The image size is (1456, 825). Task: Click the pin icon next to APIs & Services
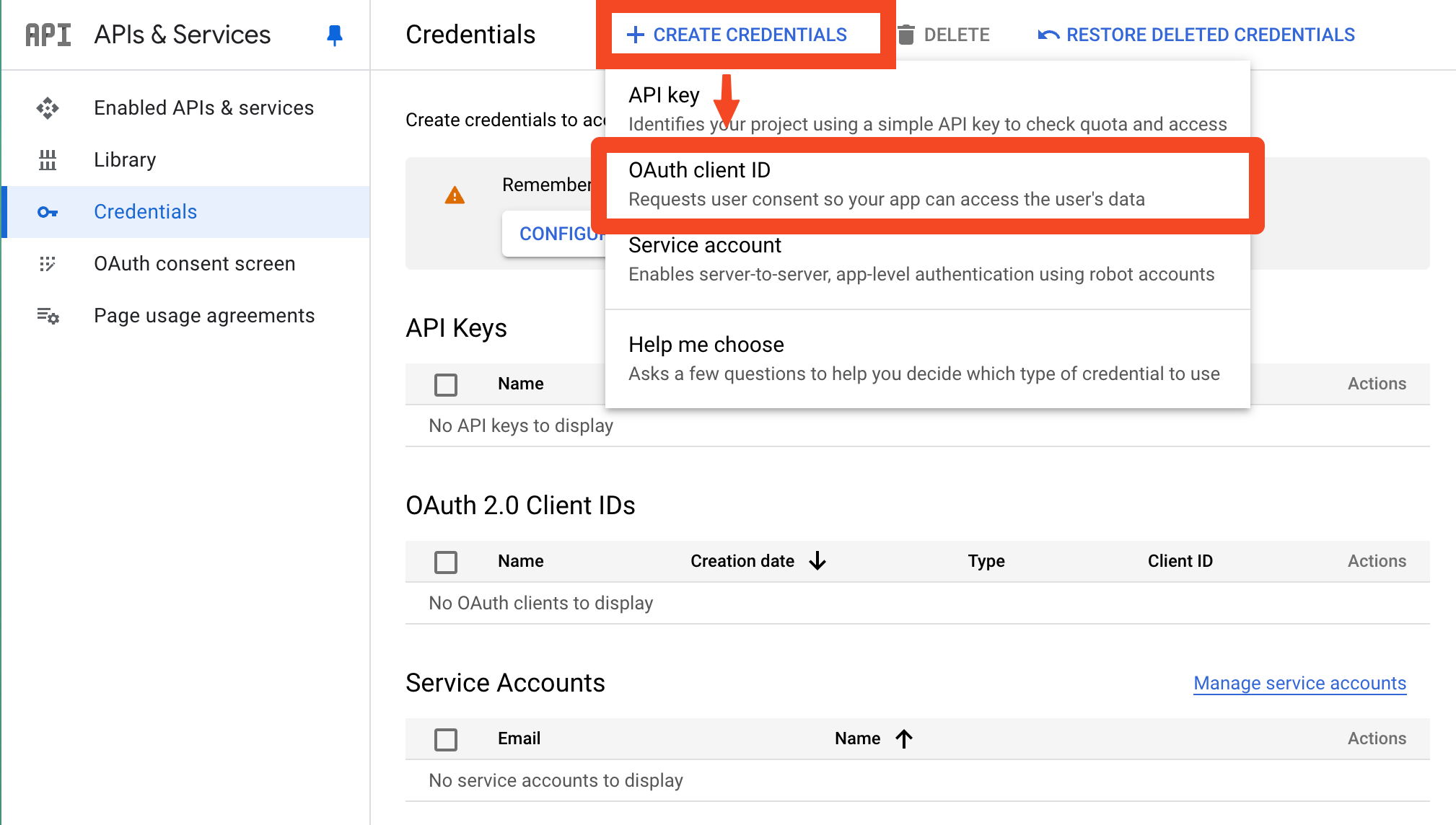[334, 36]
